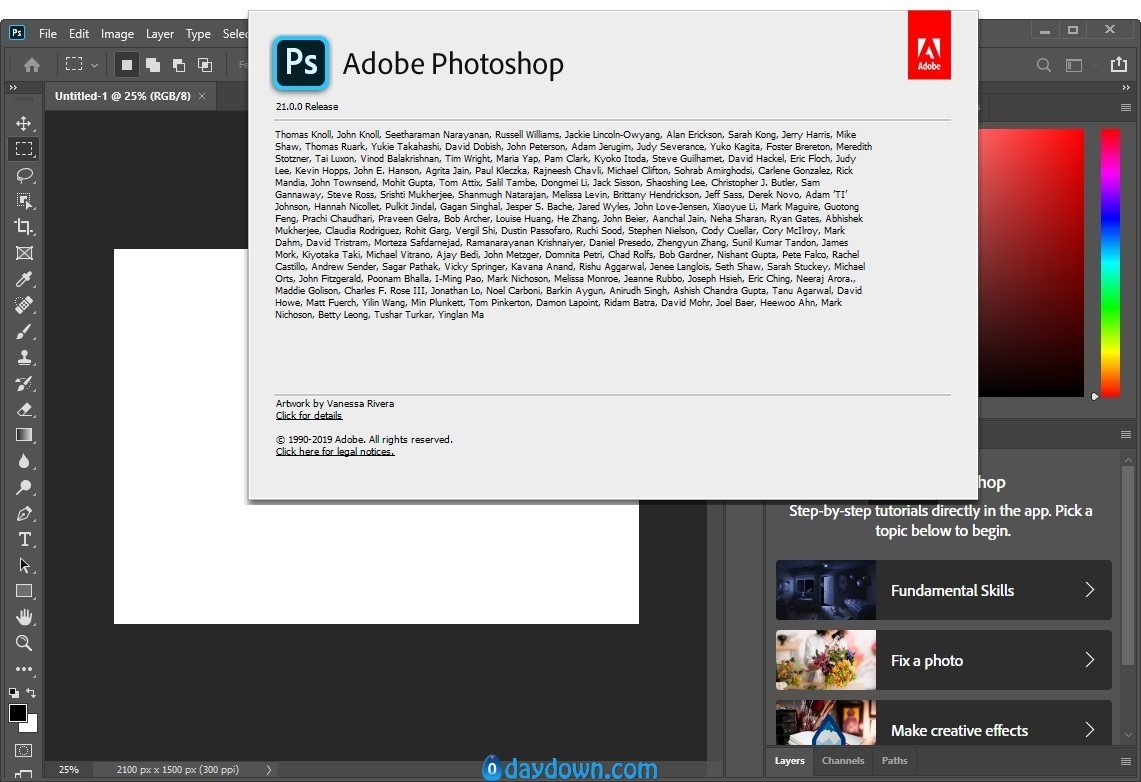Image resolution: width=1141 pixels, height=782 pixels.
Task: Select the Move tool
Action: (x=24, y=123)
